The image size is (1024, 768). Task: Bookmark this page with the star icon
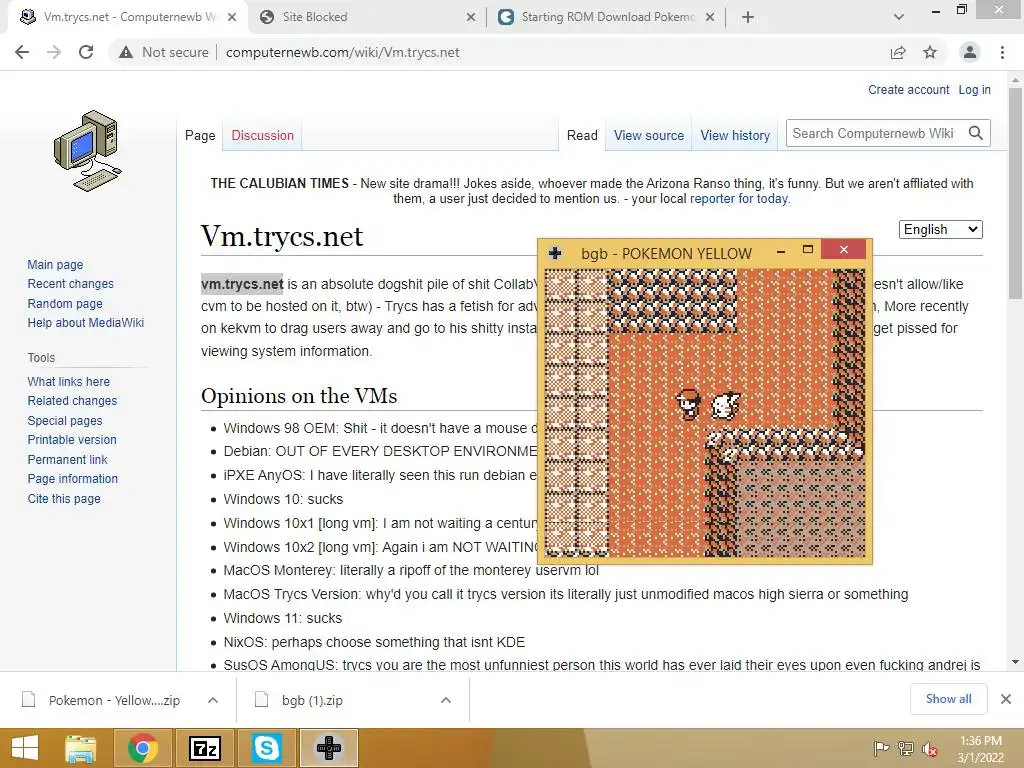click(930, 52)
